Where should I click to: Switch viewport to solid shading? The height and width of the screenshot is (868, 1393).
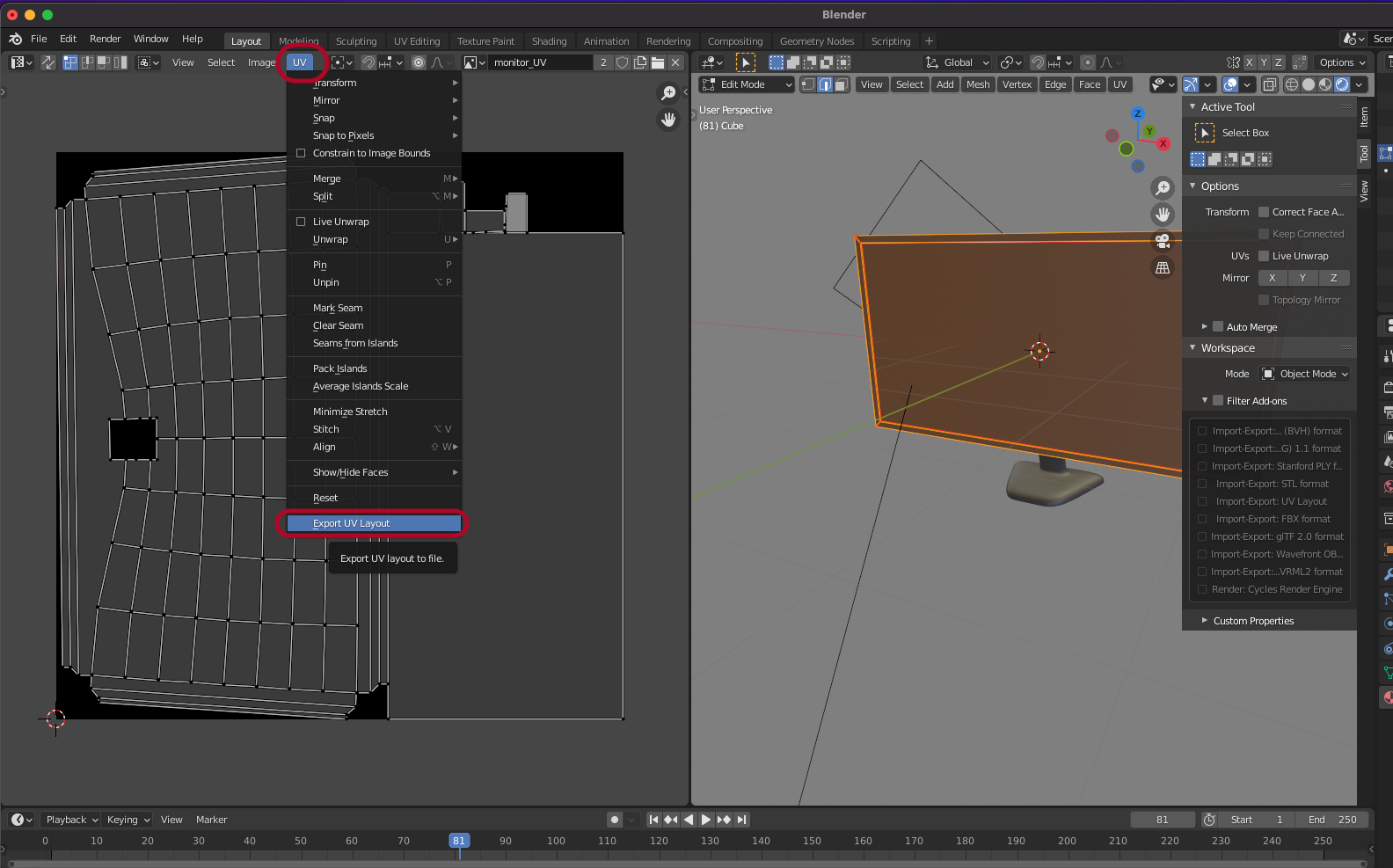[x=1309, y=84]
